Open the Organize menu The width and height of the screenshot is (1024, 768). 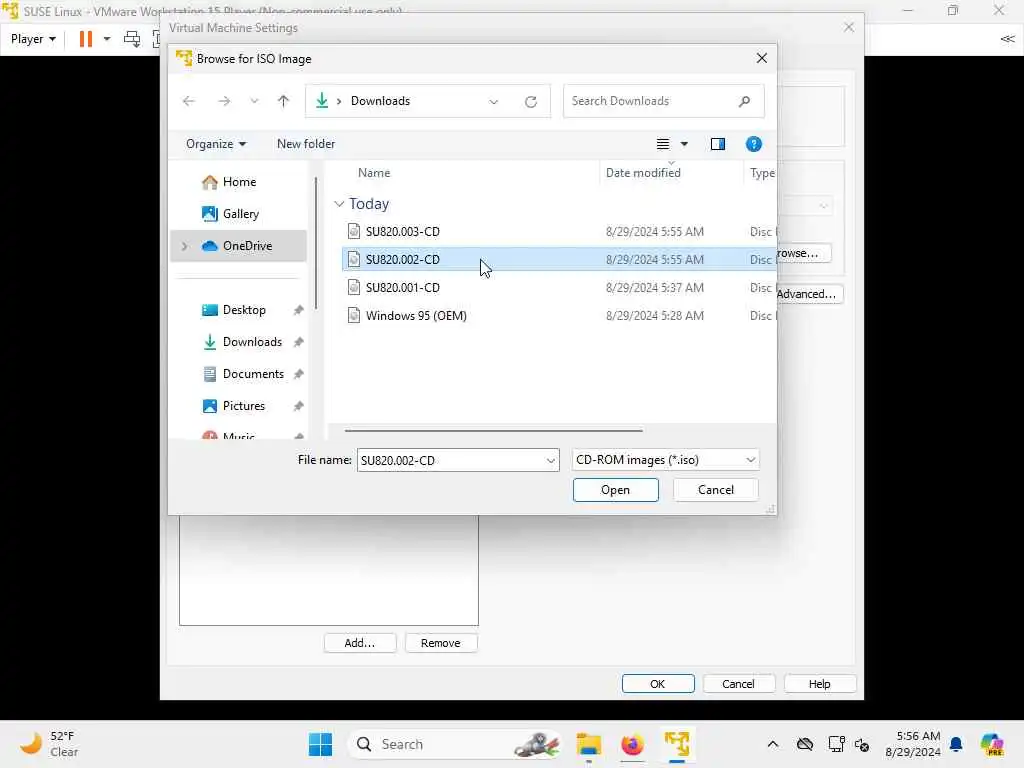tap(216, 144)
